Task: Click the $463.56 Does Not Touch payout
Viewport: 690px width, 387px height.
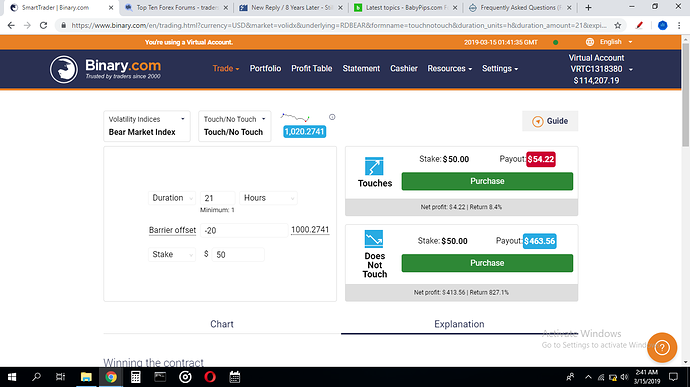Action: (x=540, y=241)
